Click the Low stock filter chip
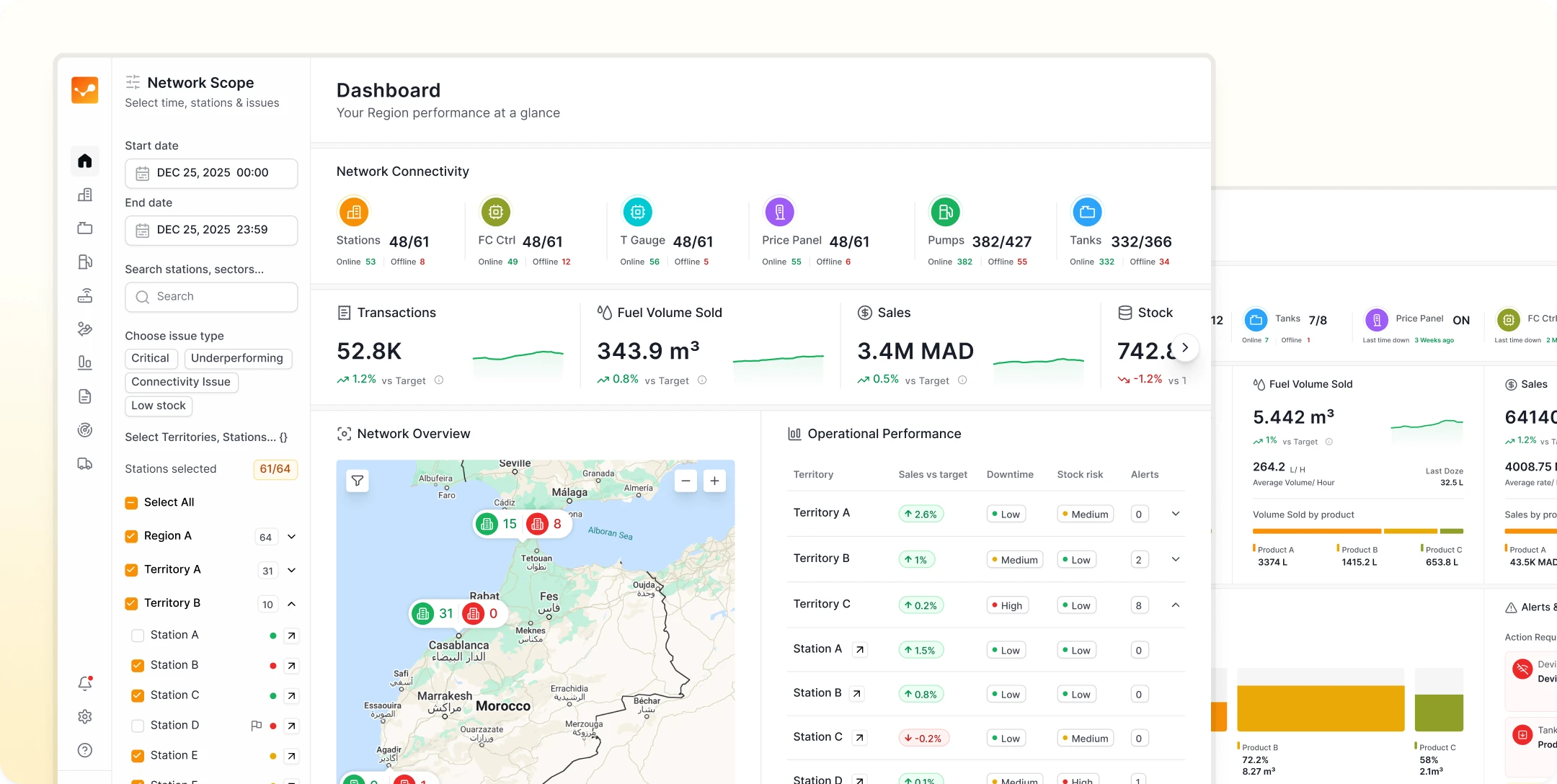This screenshot has width=1557, height=784. (159, 406)
